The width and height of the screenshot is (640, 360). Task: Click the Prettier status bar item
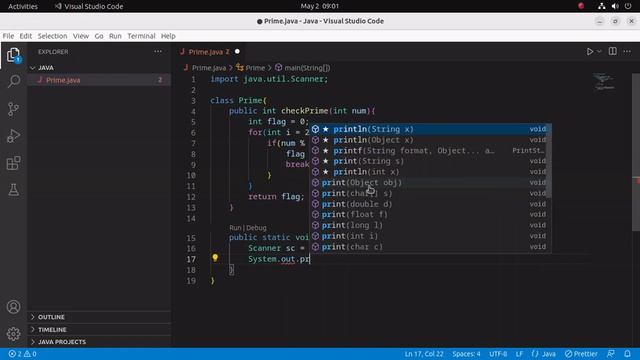pos(581,354)
